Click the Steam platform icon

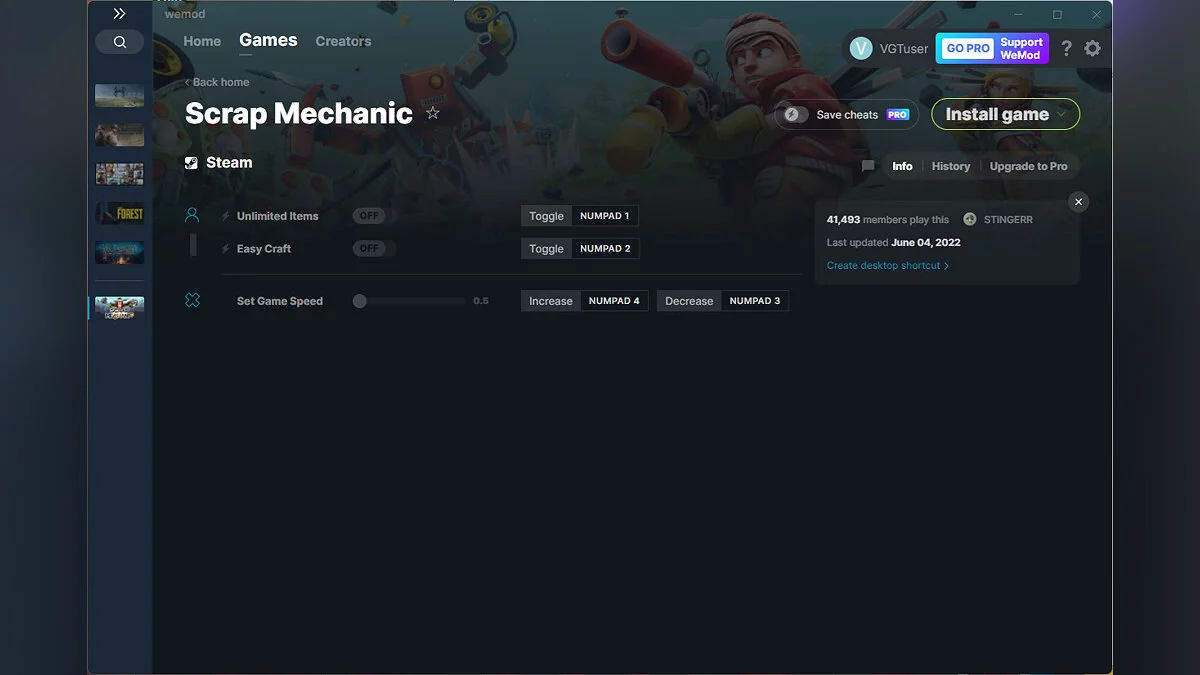click(x=191, y=162)
